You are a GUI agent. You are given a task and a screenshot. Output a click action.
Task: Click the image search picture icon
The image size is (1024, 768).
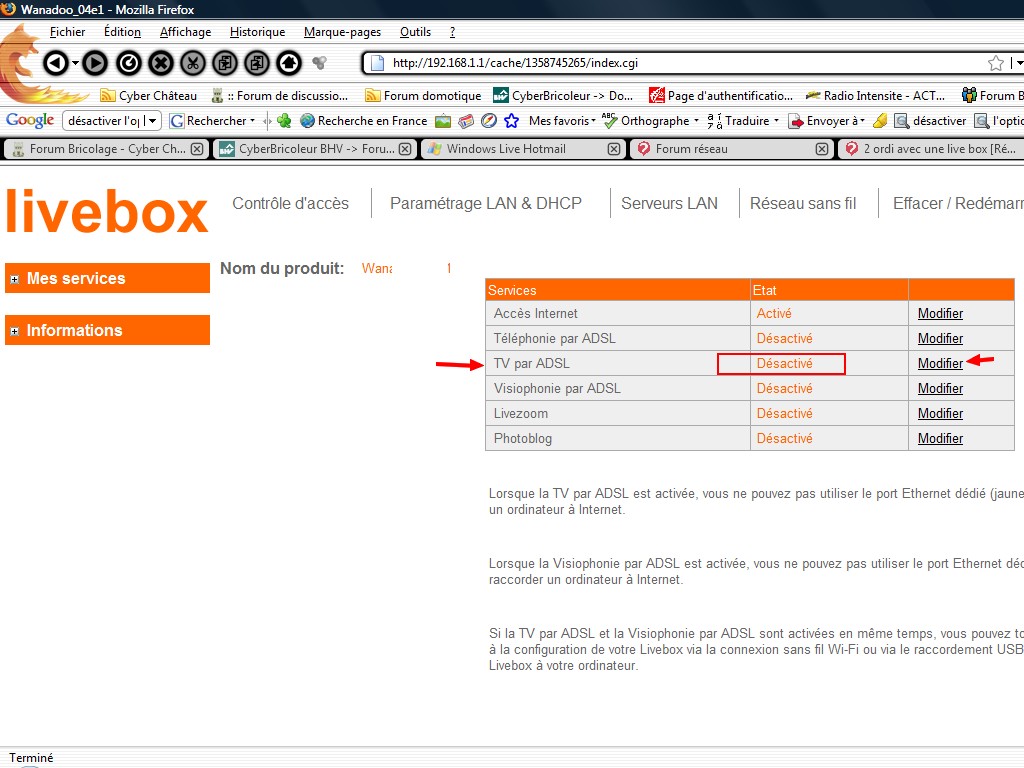443,121
